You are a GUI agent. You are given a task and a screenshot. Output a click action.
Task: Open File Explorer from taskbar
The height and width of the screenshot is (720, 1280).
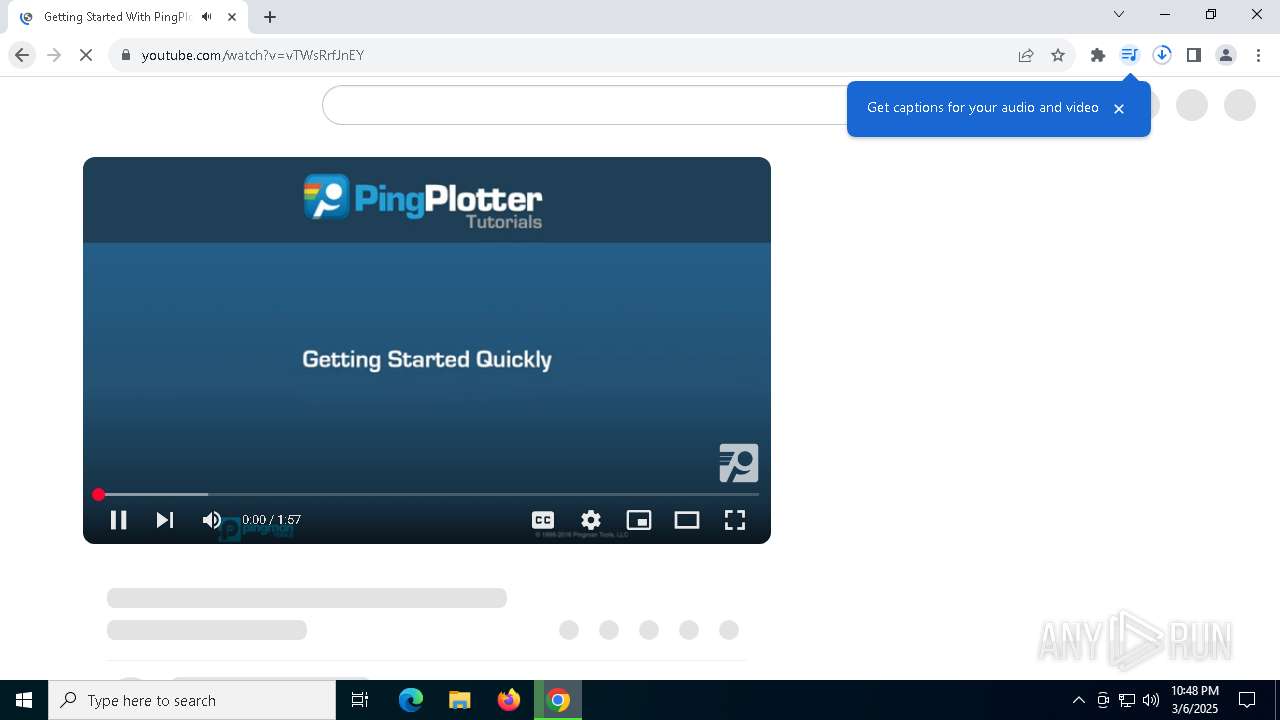460,700
